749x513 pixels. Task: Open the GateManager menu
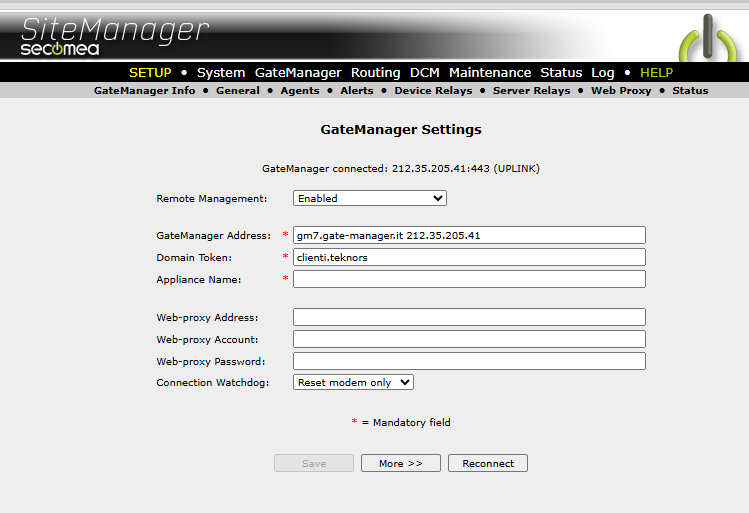click(x=298, y=73)
